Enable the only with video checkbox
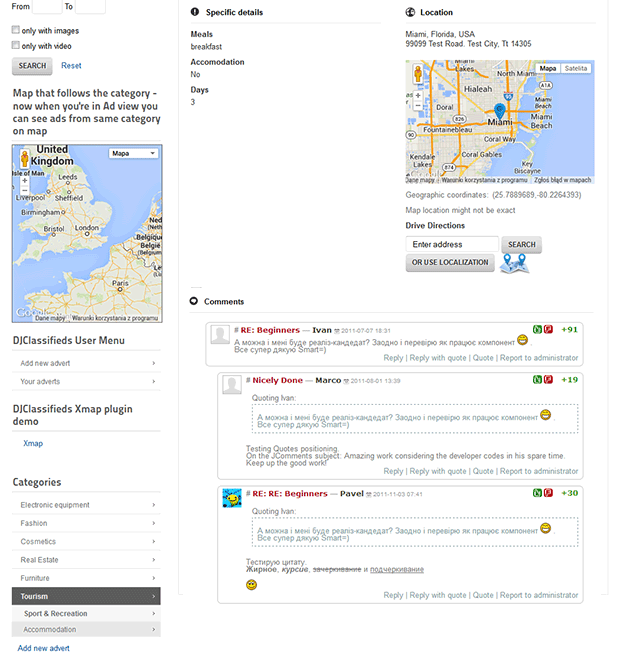 [x=16, y=45]
